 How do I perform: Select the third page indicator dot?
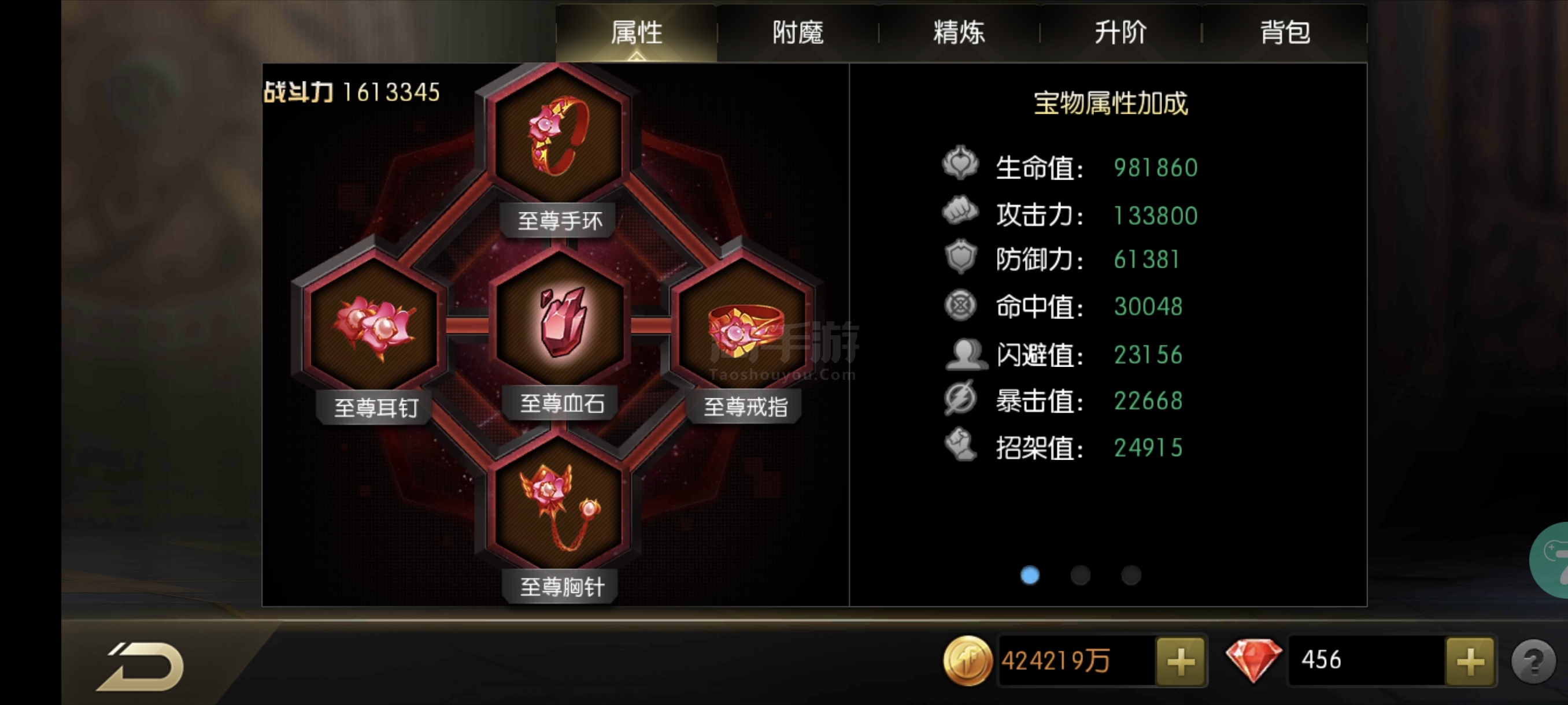pos(1131,575)
